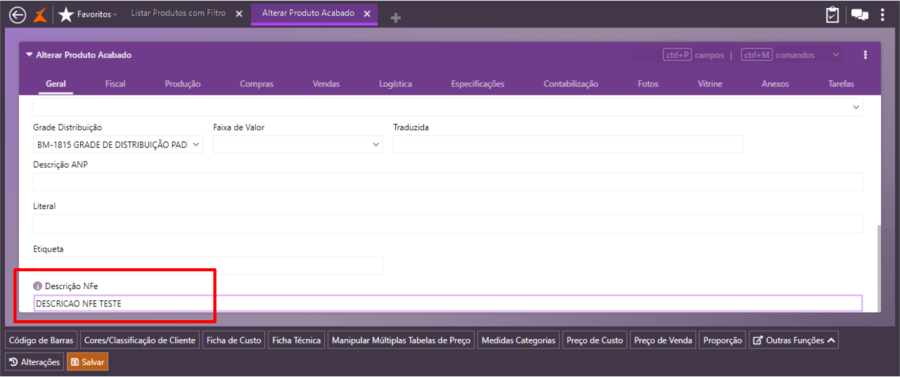This screenshot has width=900, height=377.
Task: Collapse the Alterar Produto Acabado panel
Action: click(29, 55)
